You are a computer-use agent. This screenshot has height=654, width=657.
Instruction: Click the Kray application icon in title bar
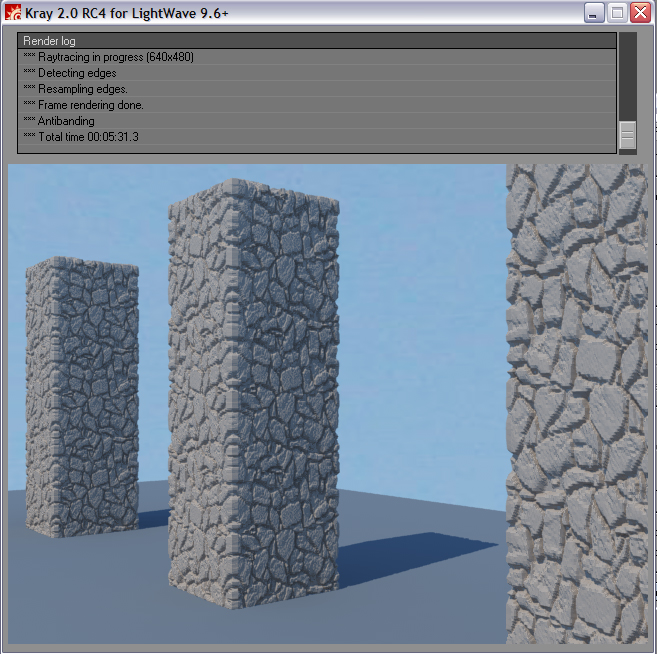point(13,13)
